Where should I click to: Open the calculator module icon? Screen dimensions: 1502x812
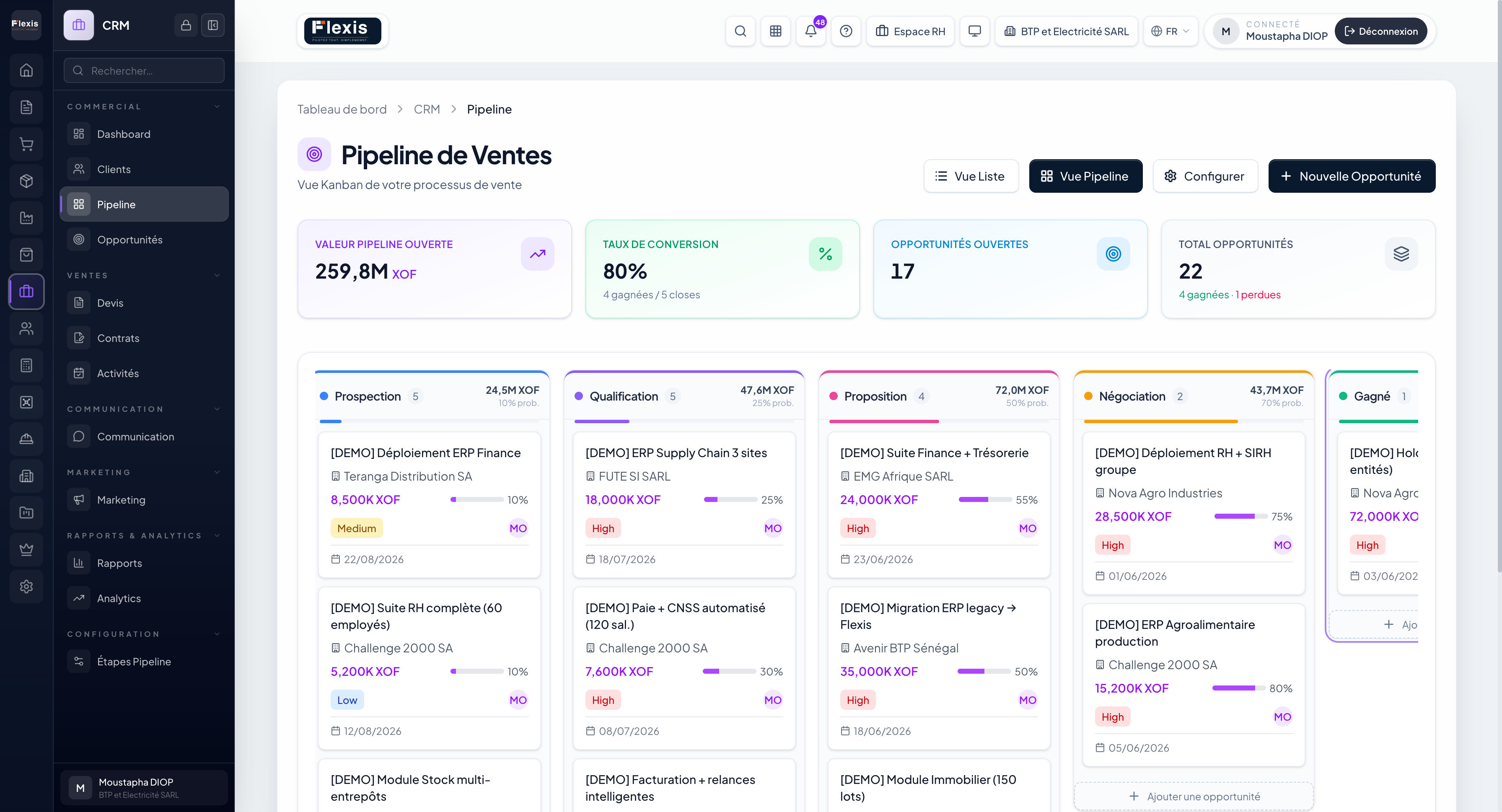[26, 365]
